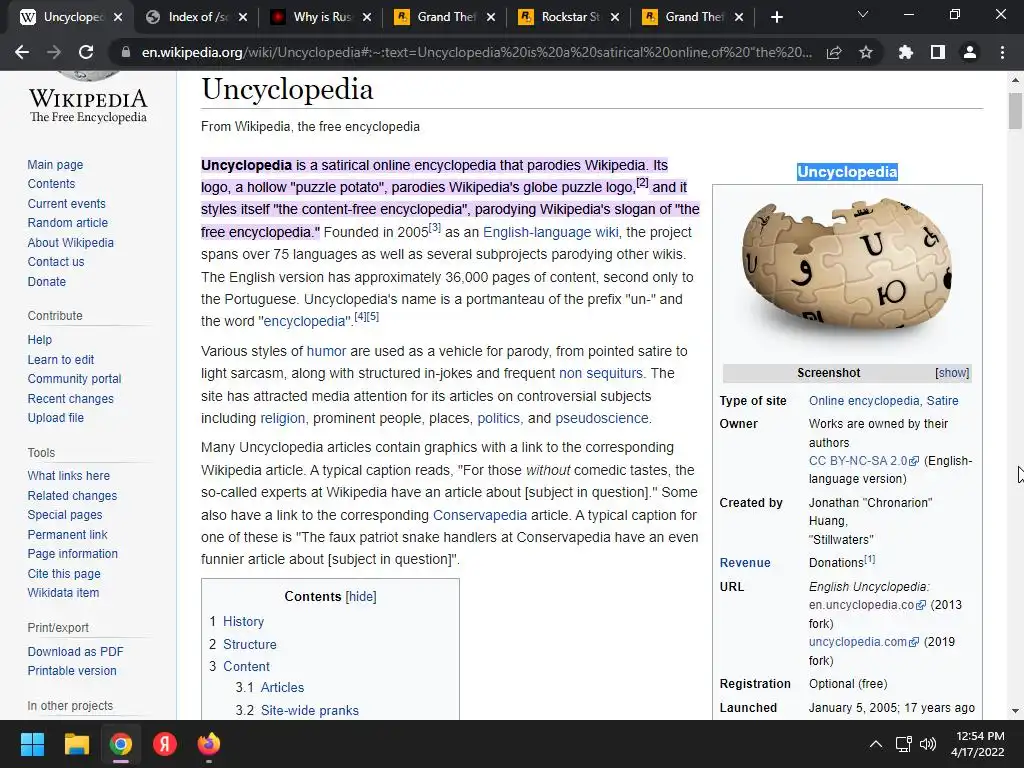
Task: Open the English-language wiki link
Action: 551,232
